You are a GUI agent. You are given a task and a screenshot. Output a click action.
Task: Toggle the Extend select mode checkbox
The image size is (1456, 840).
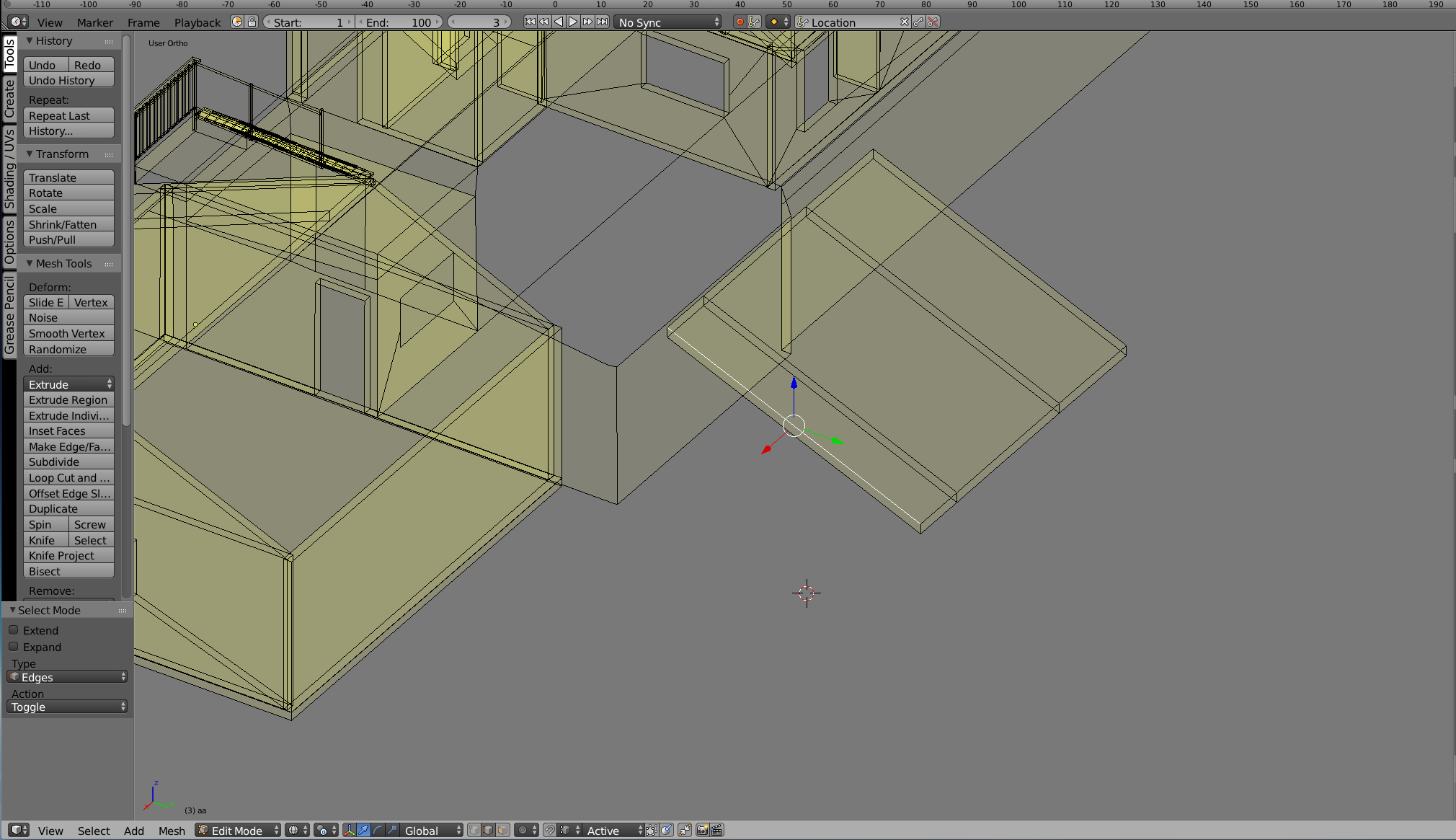(13, 630)
